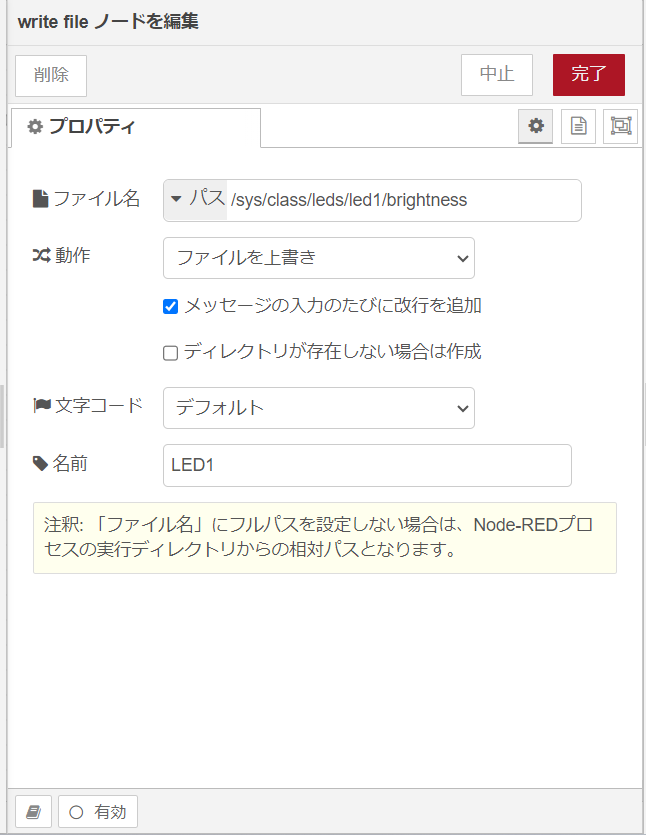Viewport: 646px width, 835px height.
Task: Click 完了 to finish editing
Action: 588,75
